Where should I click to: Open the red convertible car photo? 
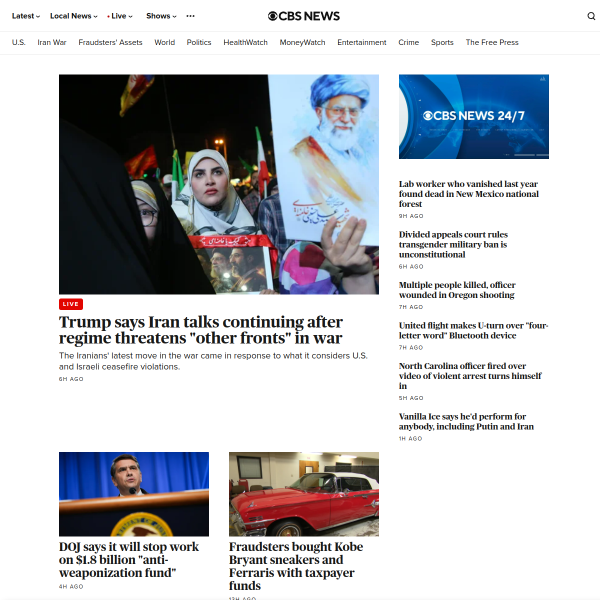304,494
